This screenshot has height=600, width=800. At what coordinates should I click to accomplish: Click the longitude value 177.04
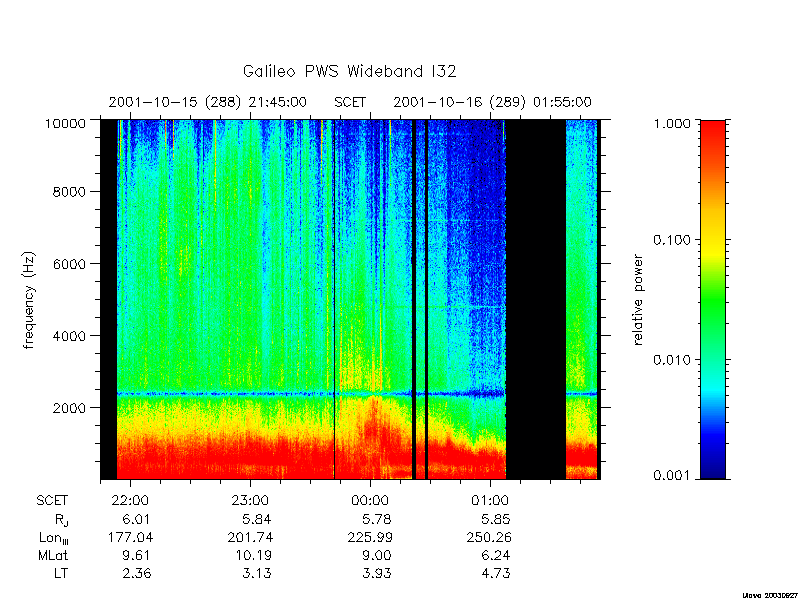point(130,537)
